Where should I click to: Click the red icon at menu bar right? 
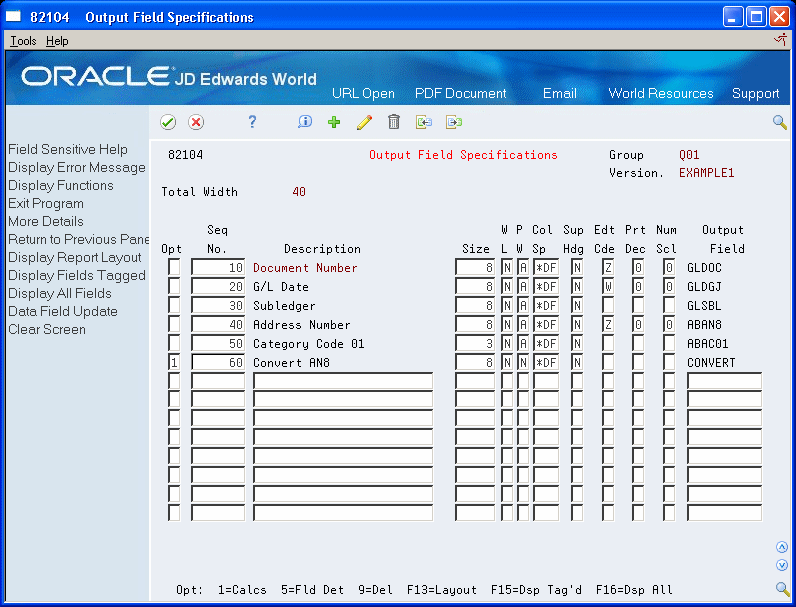781,40
